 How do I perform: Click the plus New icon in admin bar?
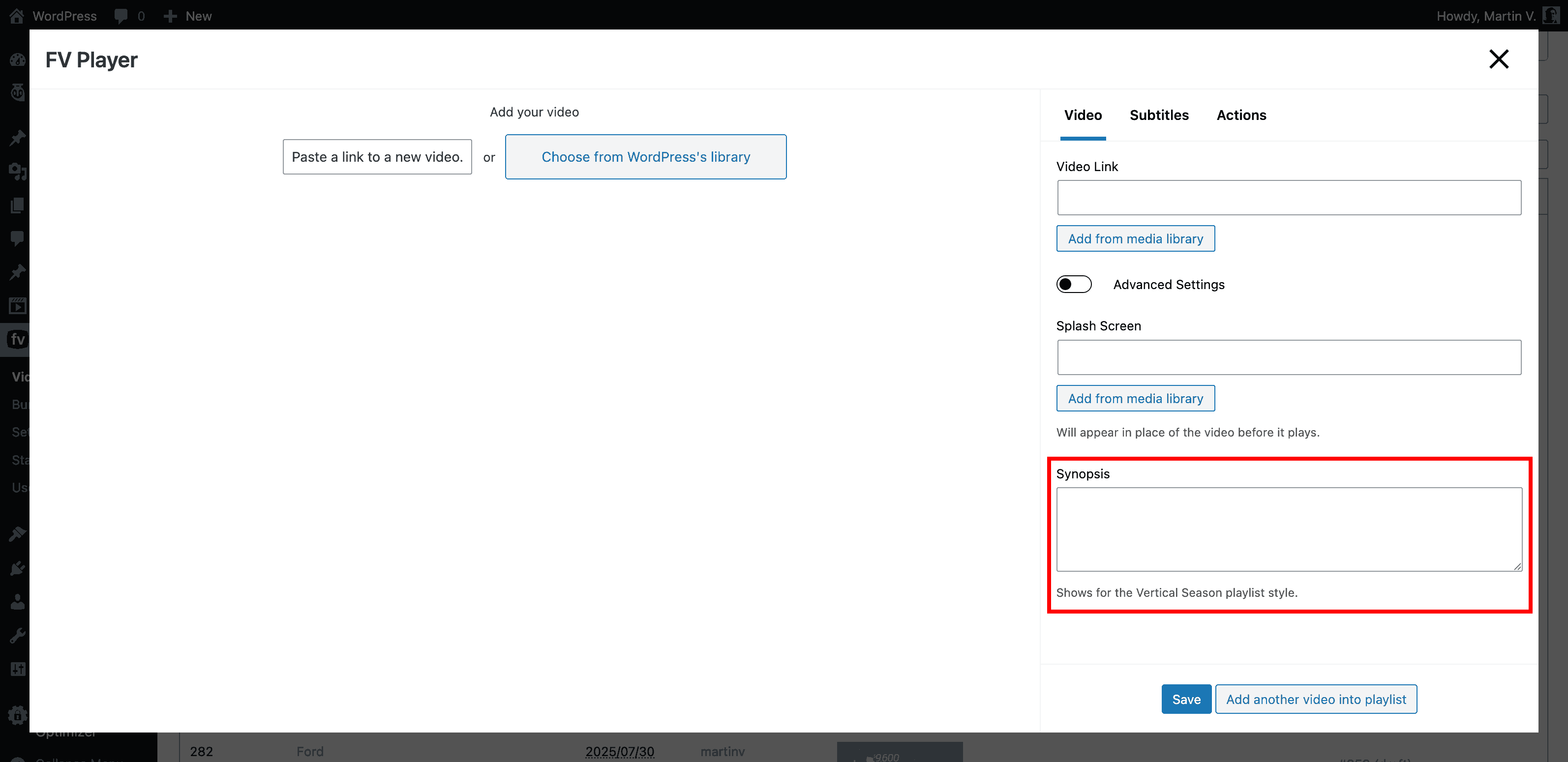tap(171, 16)
